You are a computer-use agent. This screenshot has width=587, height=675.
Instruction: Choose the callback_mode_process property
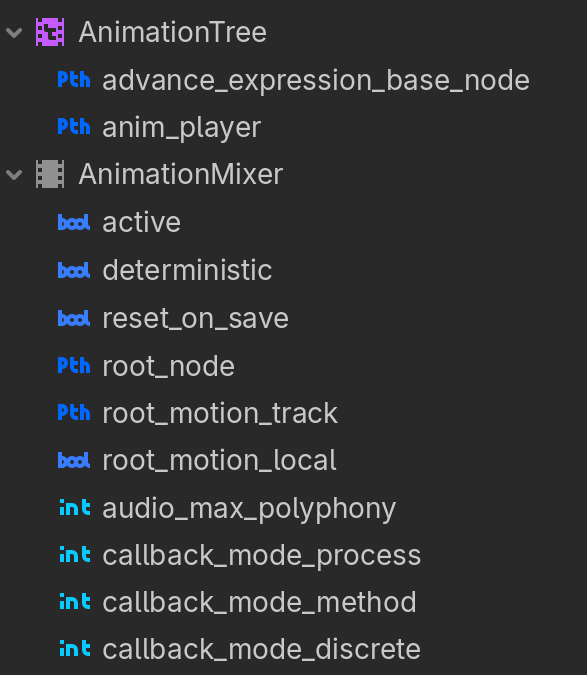(x=262, y=555)
